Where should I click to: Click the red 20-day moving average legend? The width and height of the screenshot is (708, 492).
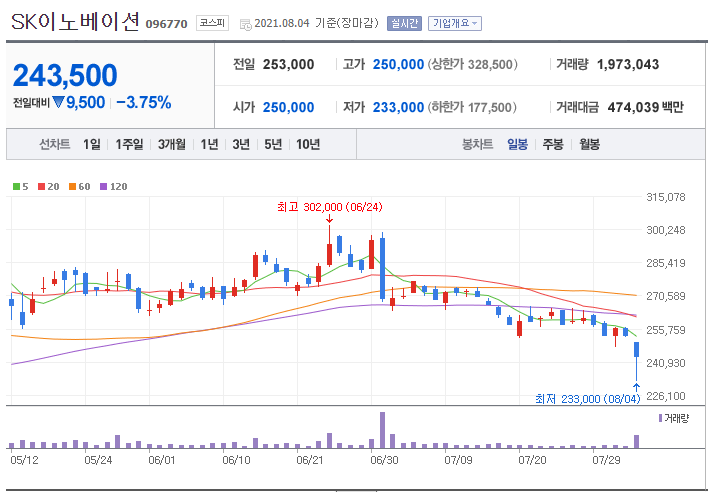(x=48, y=186)
